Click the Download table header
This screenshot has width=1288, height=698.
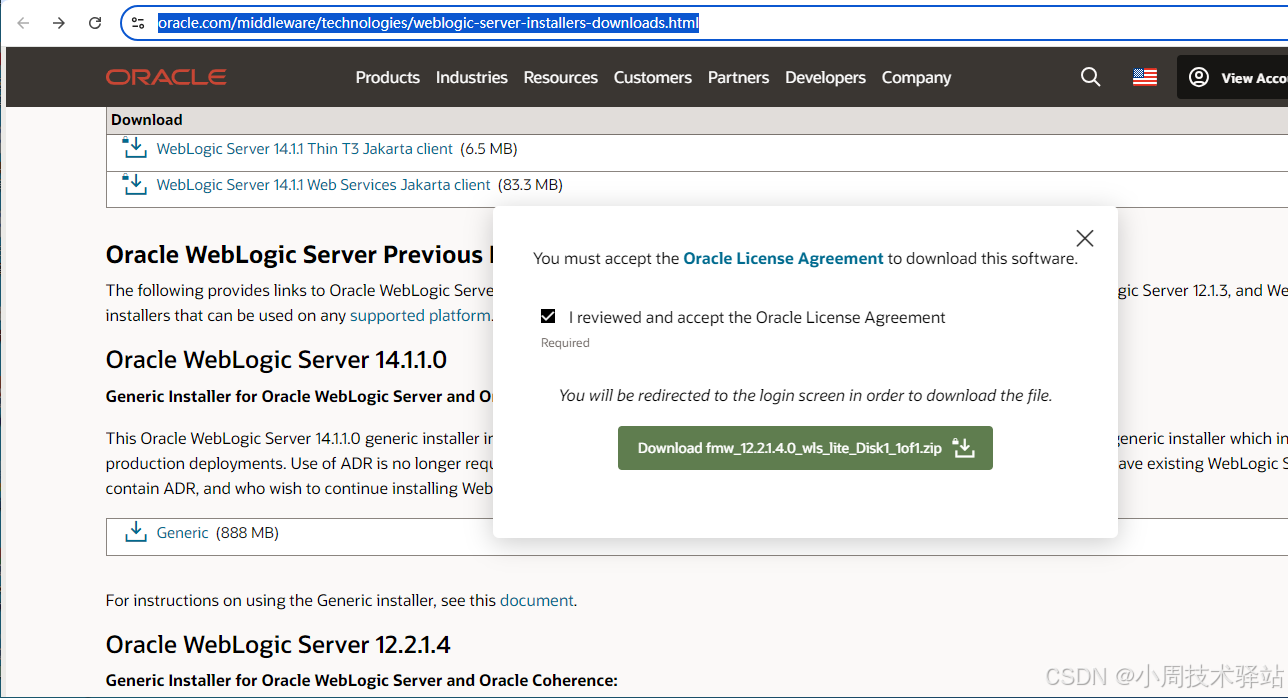click(147, 120)
